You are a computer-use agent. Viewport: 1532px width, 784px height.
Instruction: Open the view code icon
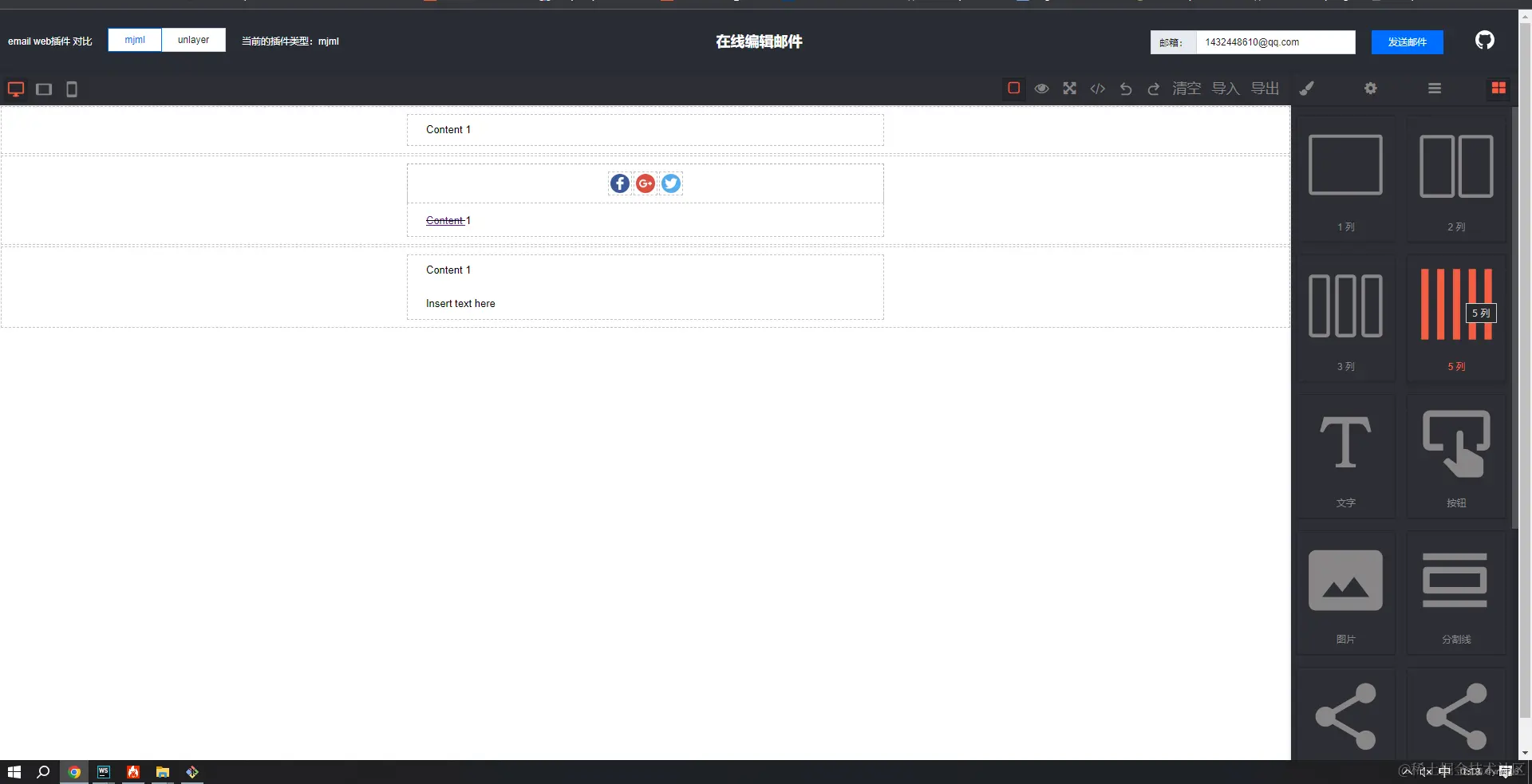(1098, 89)
